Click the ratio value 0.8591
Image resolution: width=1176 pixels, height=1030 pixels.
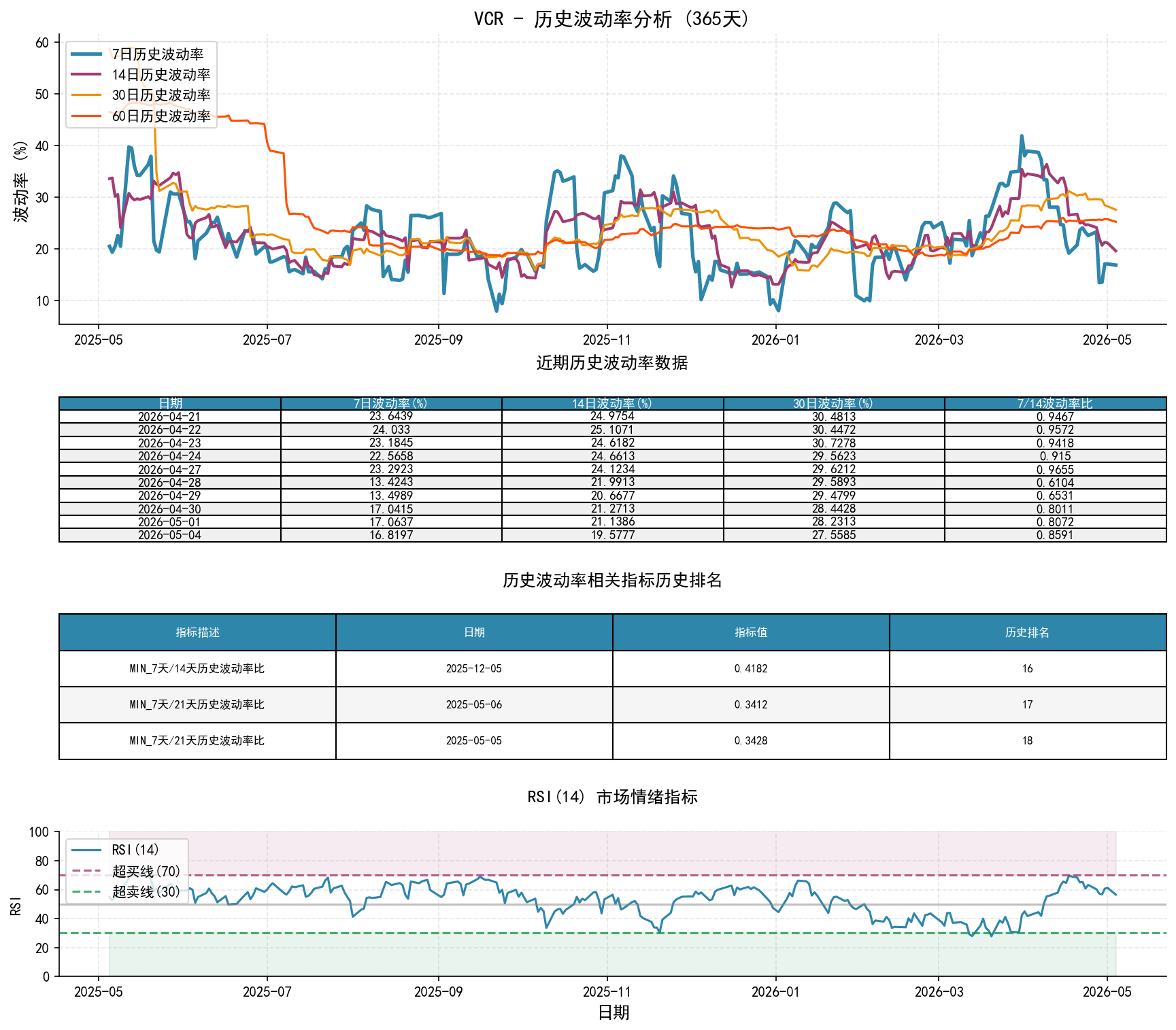1055,535
